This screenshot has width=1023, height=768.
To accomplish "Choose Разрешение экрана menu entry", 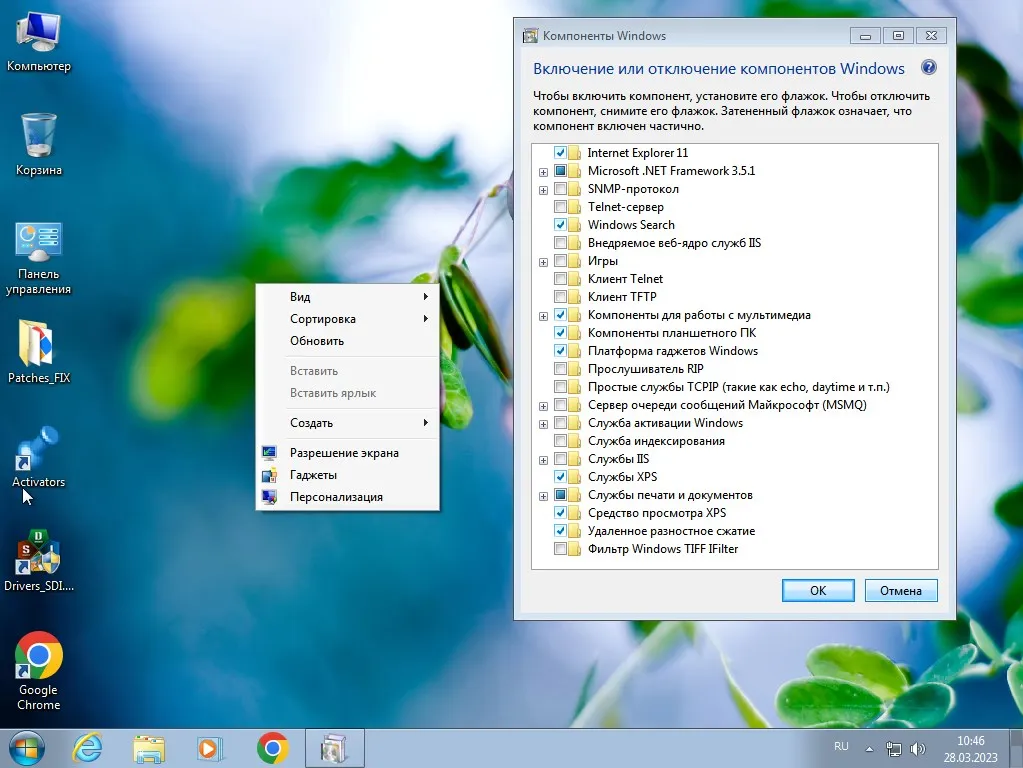I will (348, 453).
